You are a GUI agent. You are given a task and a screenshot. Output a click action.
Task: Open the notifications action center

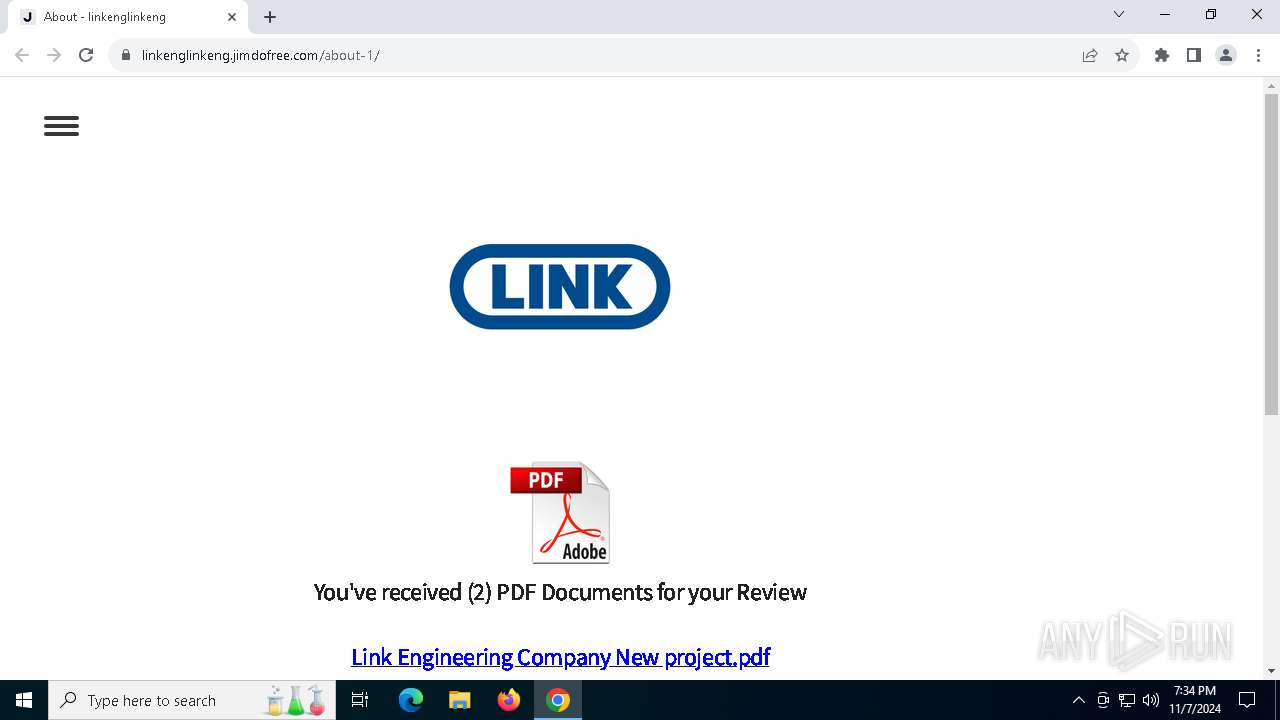(x=1247, y=700)
